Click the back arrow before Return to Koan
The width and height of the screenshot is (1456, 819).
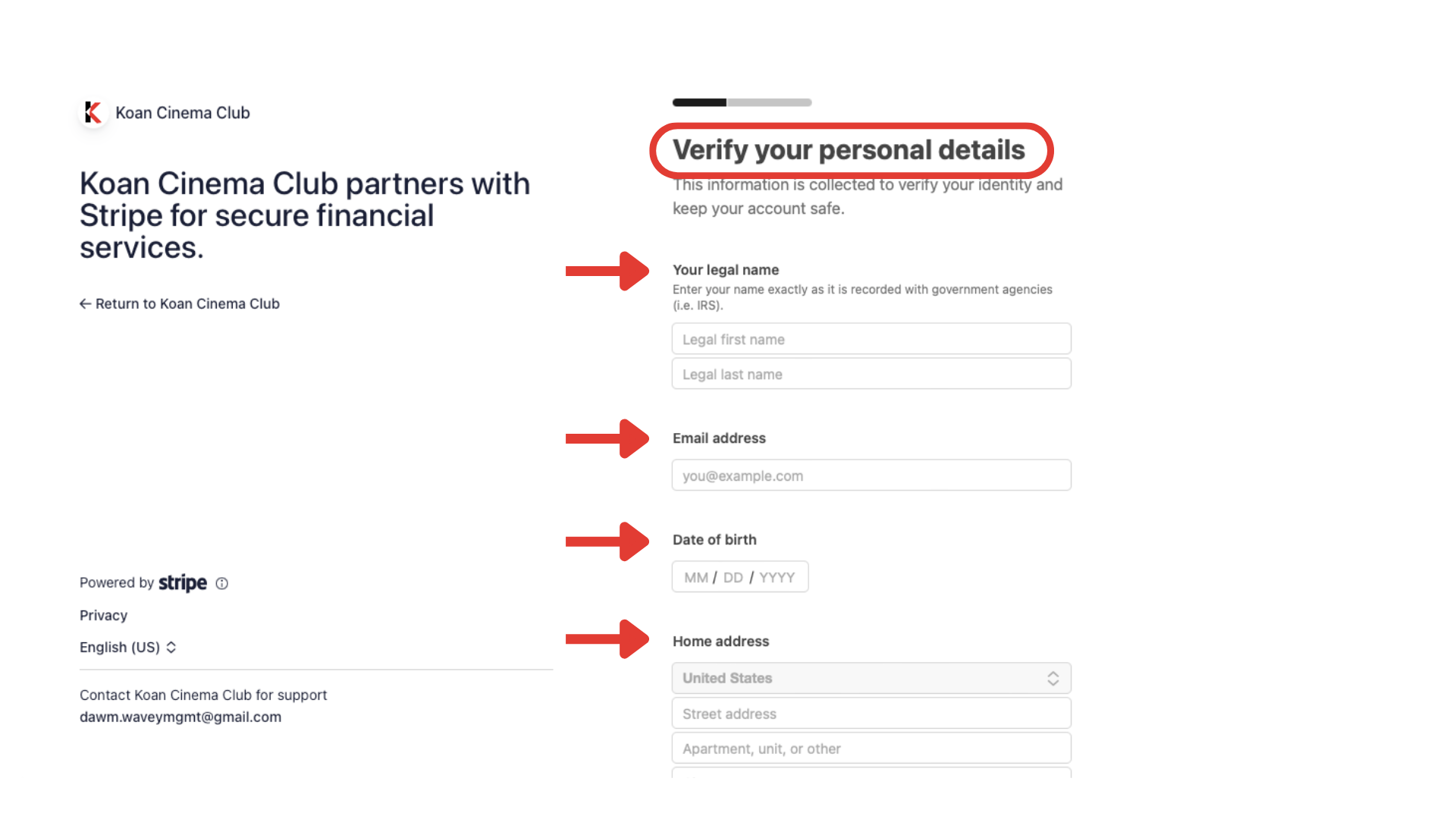point(86,303)
